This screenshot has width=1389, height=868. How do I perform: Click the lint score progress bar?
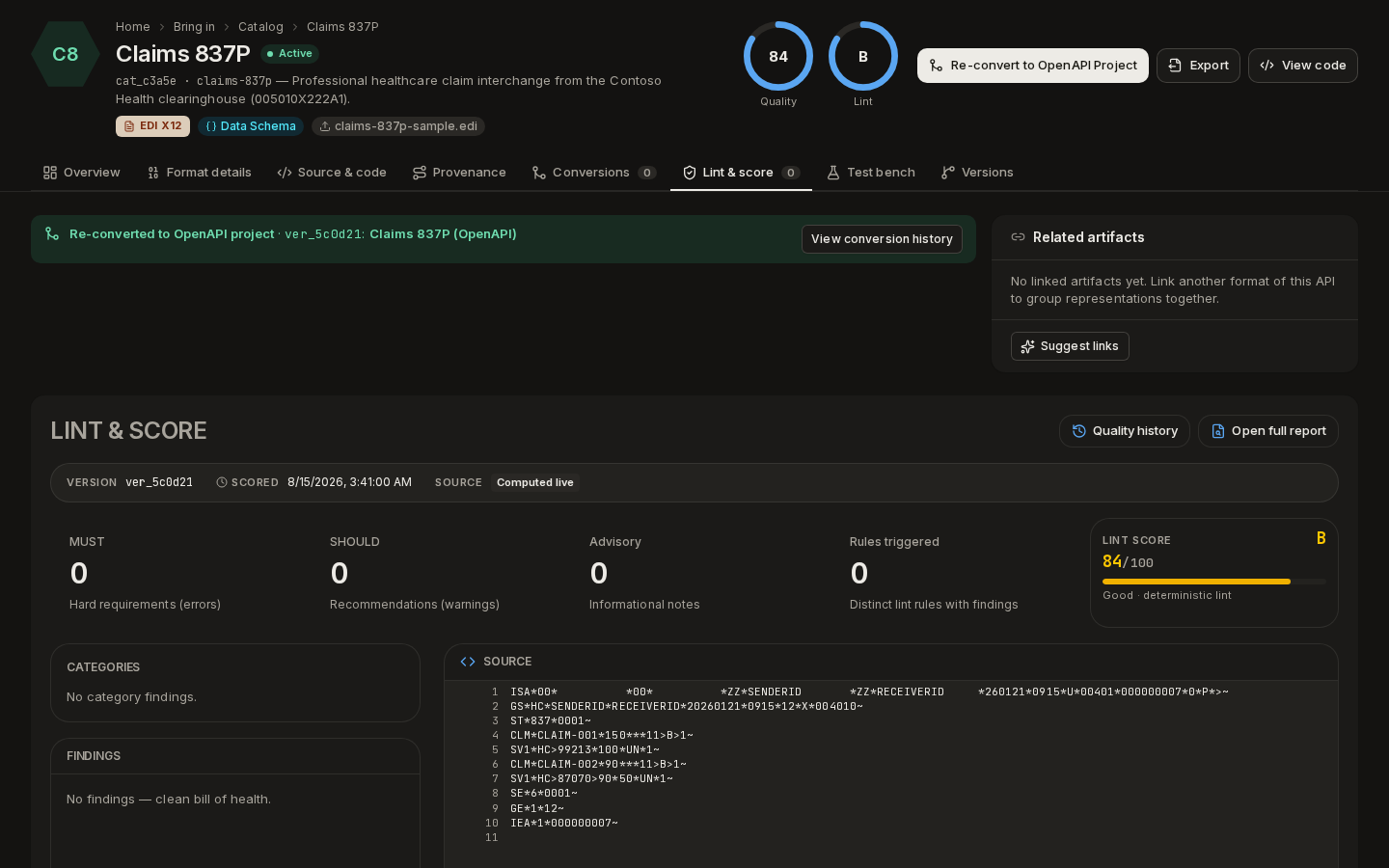(x=1214, y=582)
